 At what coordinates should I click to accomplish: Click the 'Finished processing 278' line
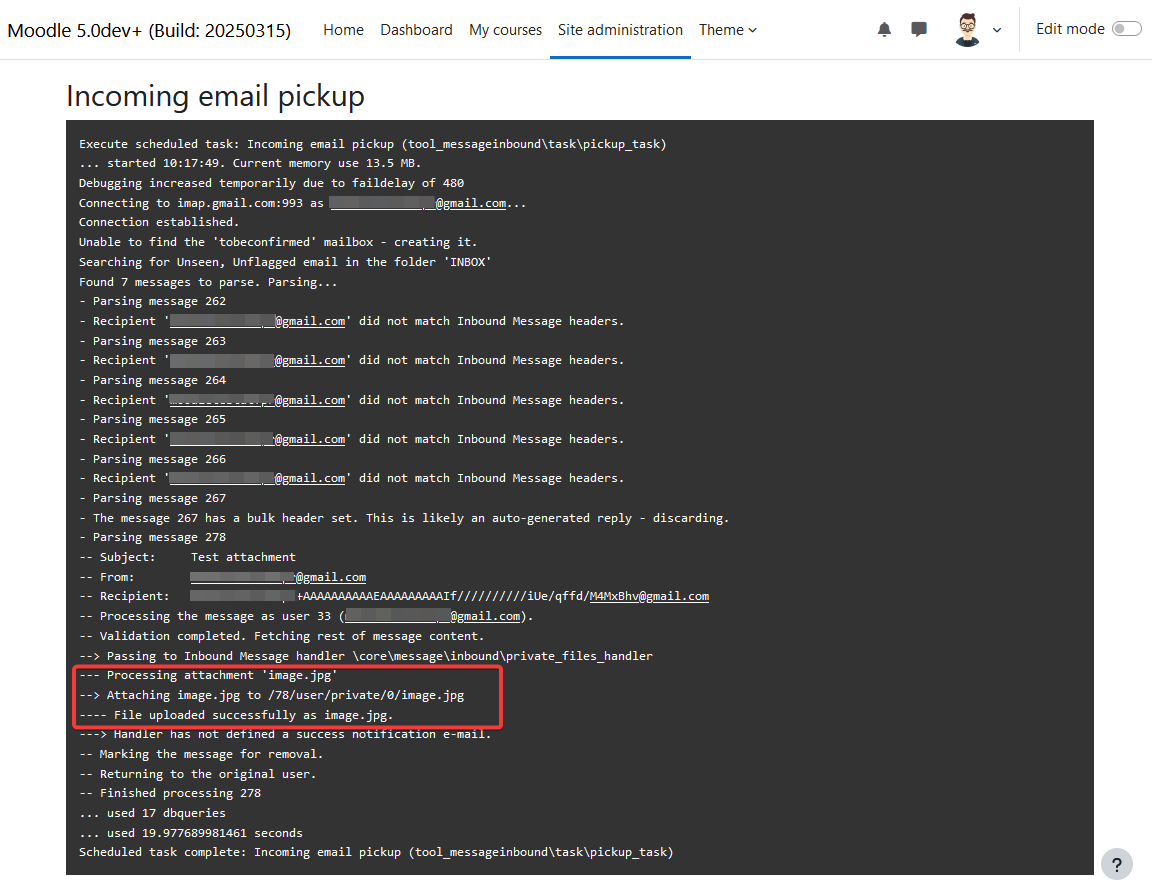(170, 793)
